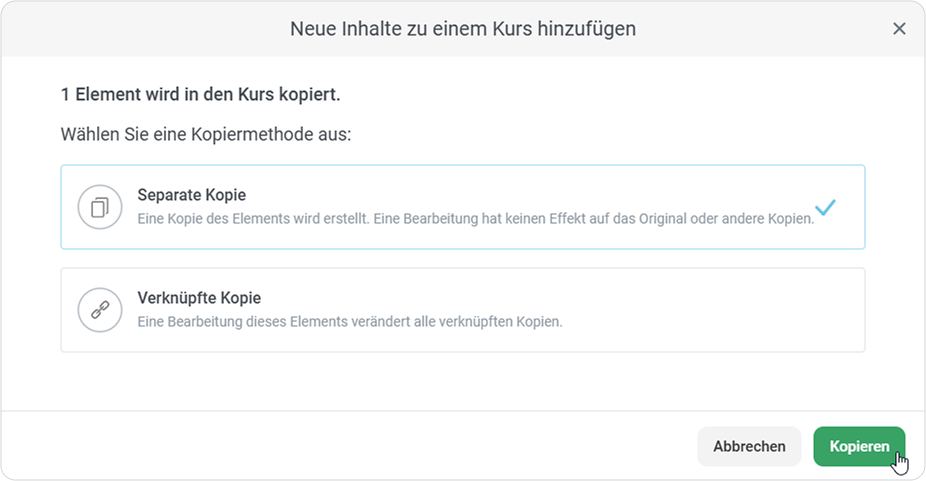
Task: Click the dialog title 'Neue Inhalte zu einem Kurs hinzufügen'
Action: 462,29
